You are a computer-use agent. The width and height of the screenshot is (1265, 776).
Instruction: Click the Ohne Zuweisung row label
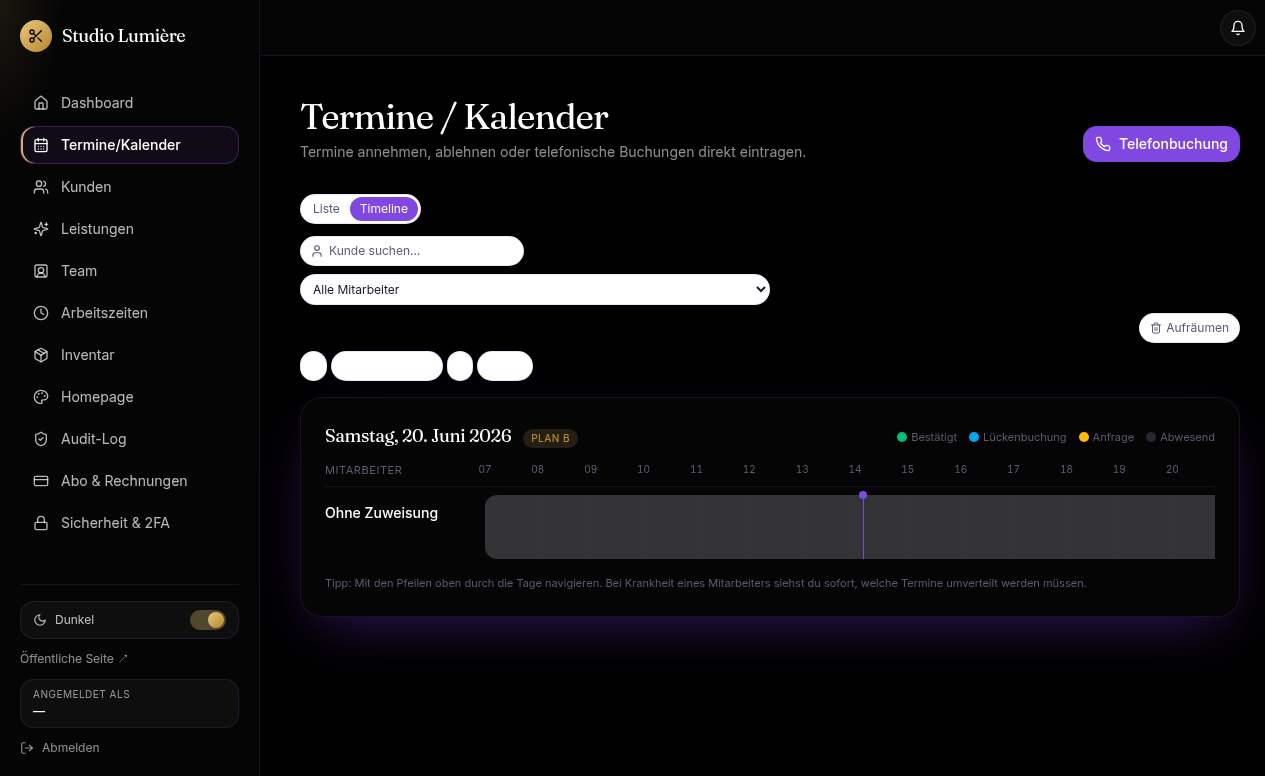[381, 513]
